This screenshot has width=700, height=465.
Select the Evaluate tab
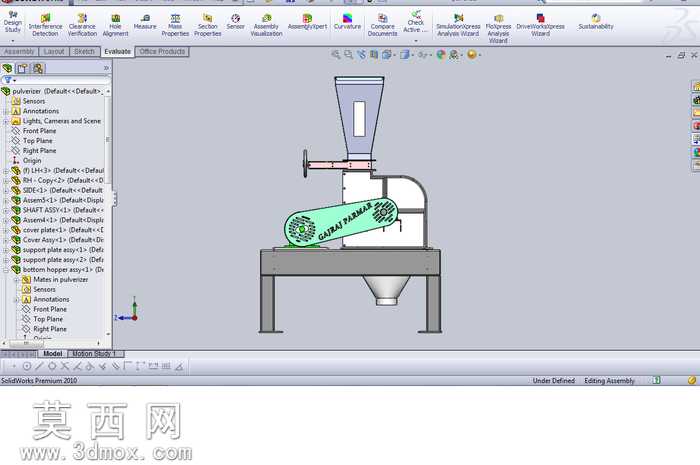point(117,52)
